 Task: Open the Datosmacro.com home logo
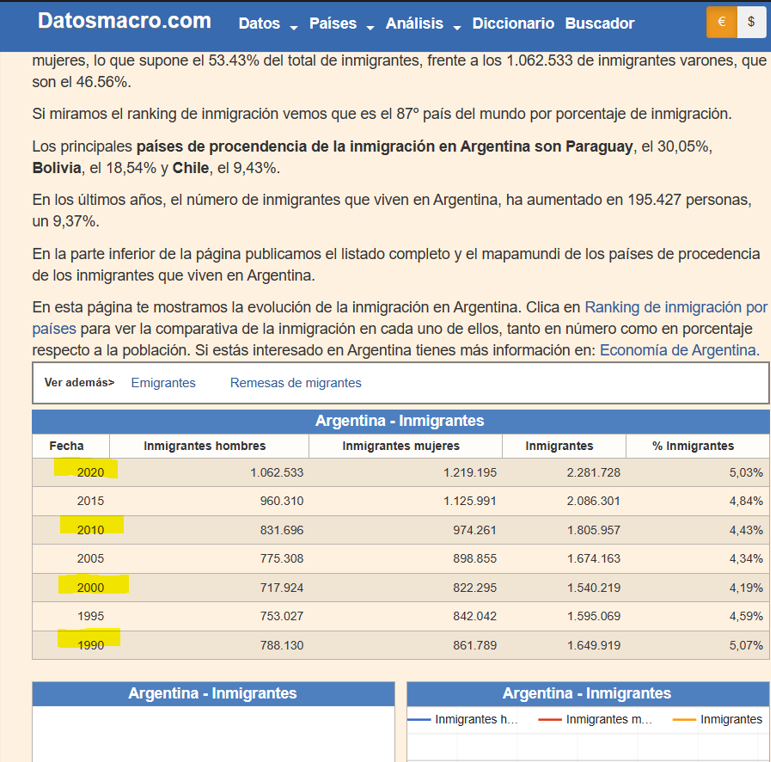coord(124,21)
